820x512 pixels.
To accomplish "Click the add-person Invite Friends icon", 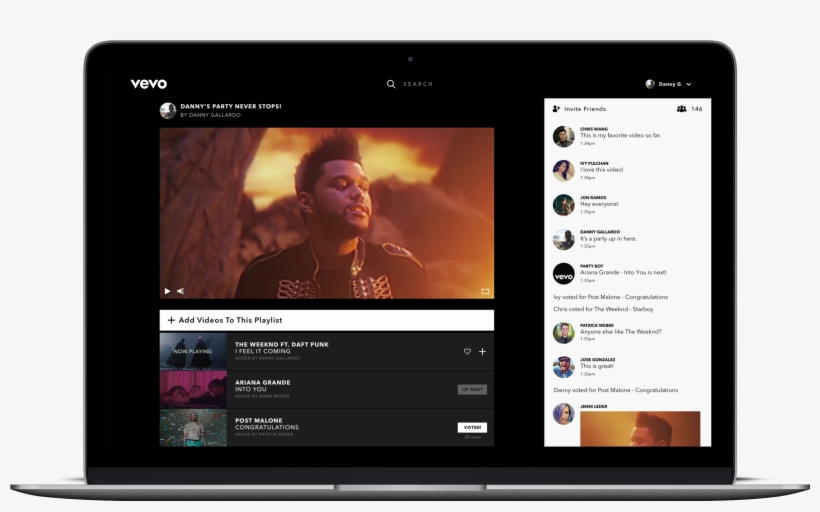I will 556,109.
